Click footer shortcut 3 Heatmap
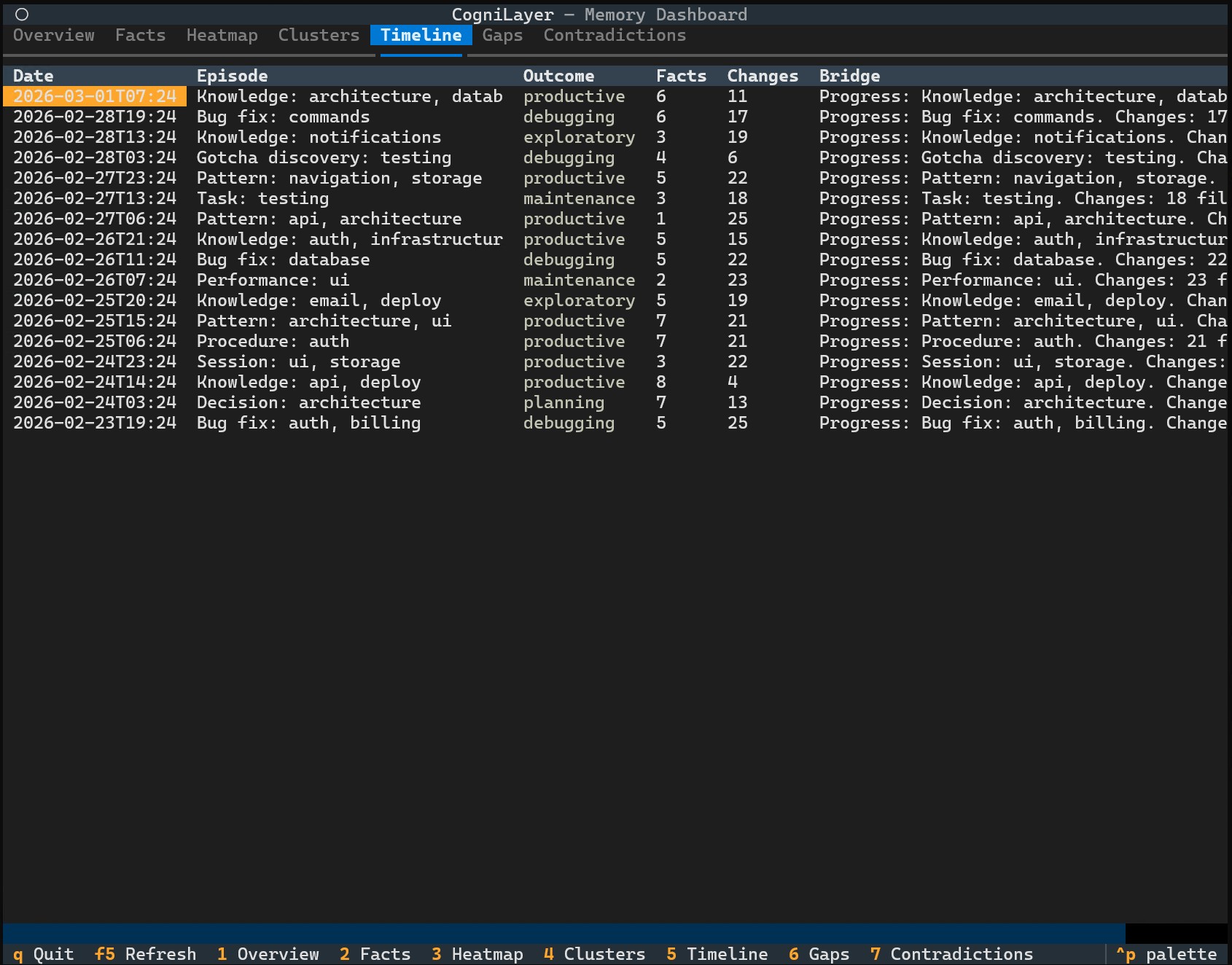 point(477,954)
